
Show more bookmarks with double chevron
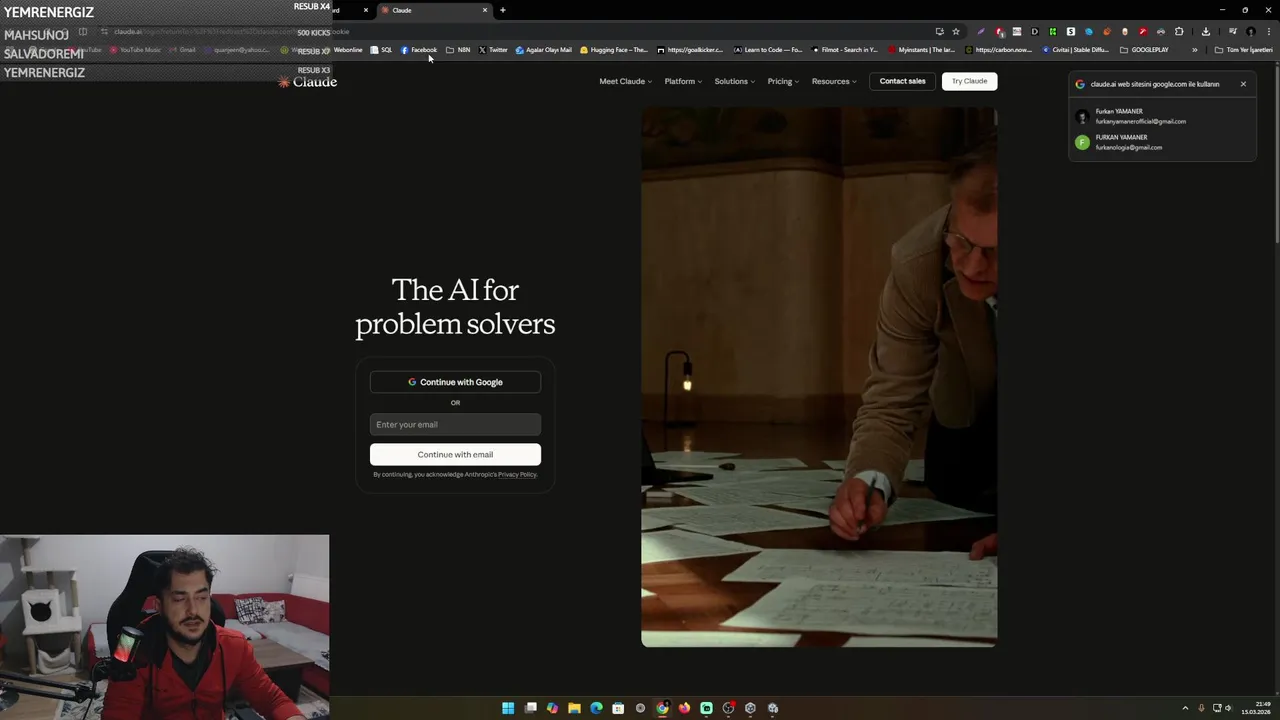coord(1194,50)
